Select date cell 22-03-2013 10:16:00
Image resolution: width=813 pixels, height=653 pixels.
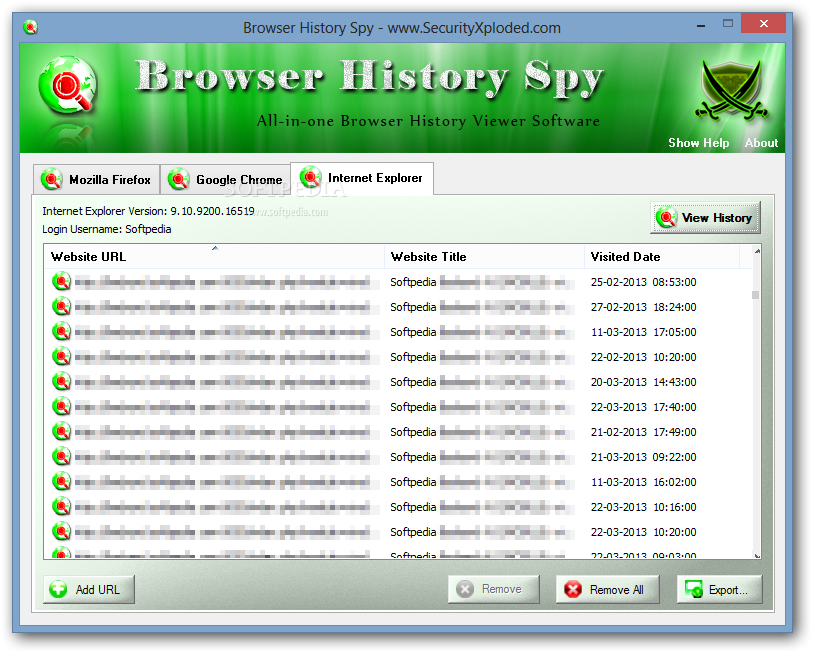click(x=643, y=507)
